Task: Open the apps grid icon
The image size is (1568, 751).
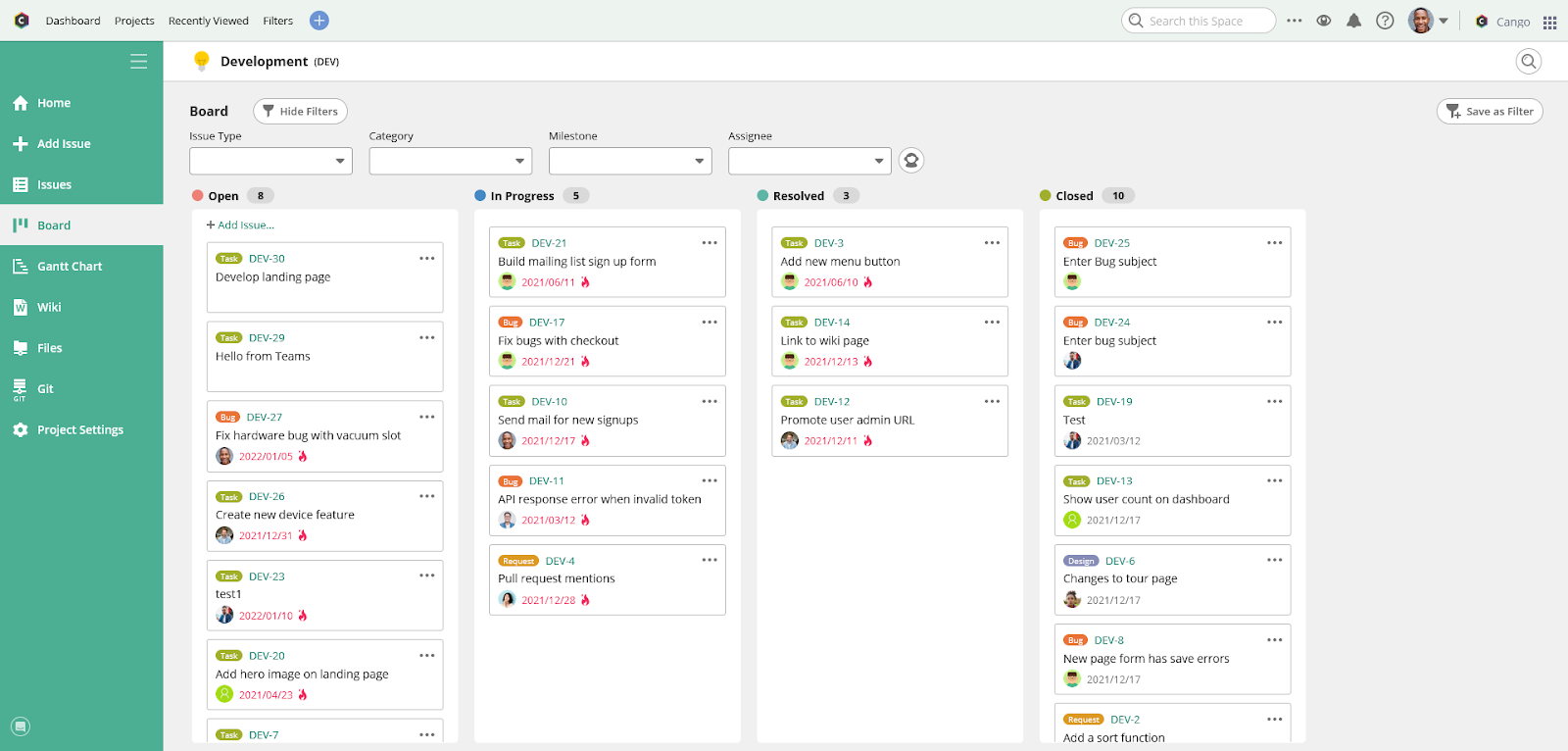Action: [x=1549, y=22]
